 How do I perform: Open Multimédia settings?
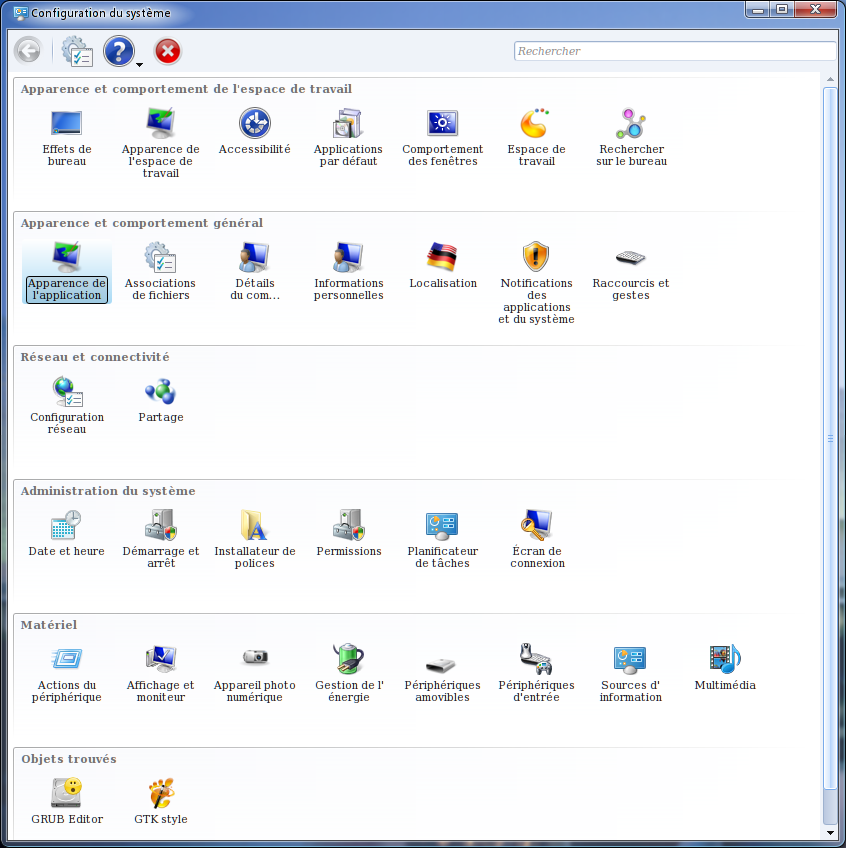(x=725, y=668)
